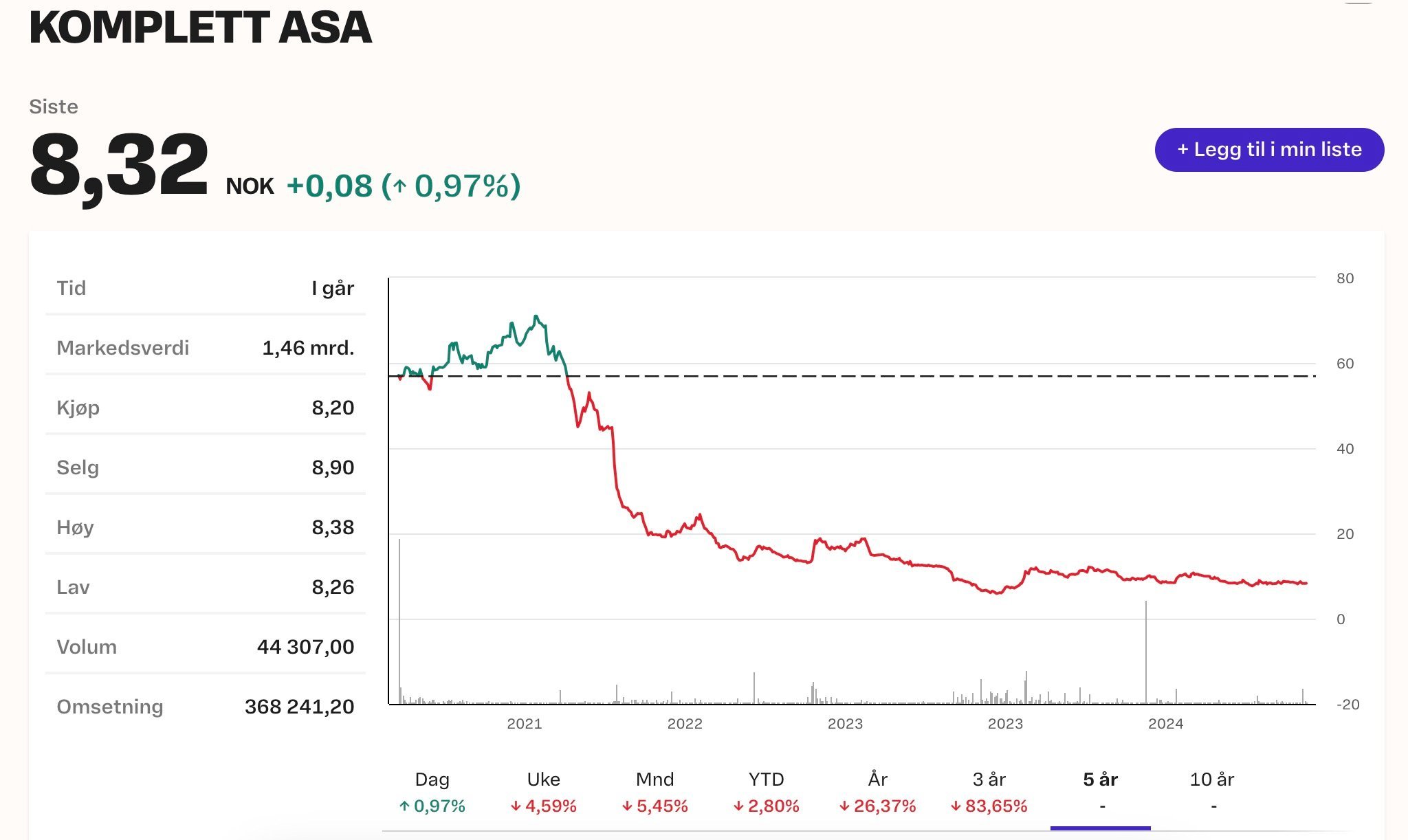Image resolution: width=1408 pixels, height=840 pixels.
Task: Click the green price peak on chart
Action: [536, 317]
